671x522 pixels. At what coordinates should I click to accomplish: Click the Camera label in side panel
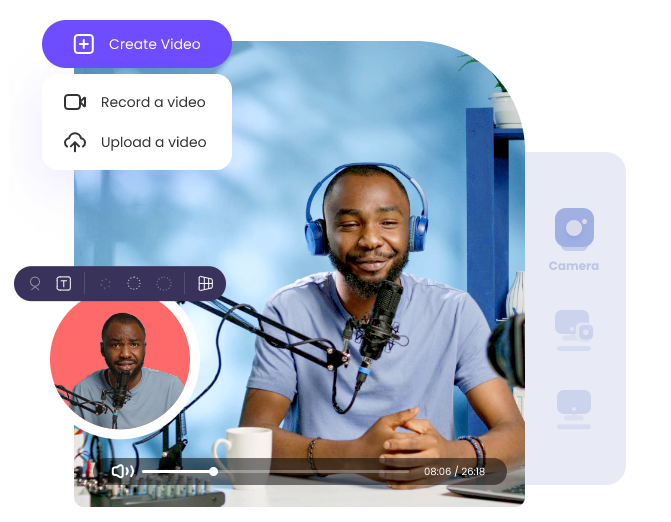click(x=574, y=266)
